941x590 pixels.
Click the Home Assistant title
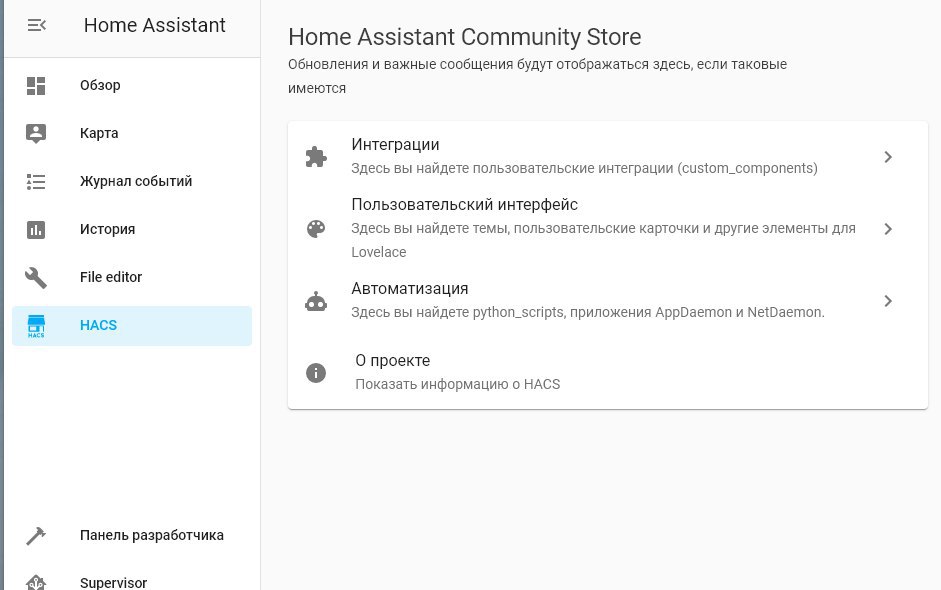pos(155,26)
